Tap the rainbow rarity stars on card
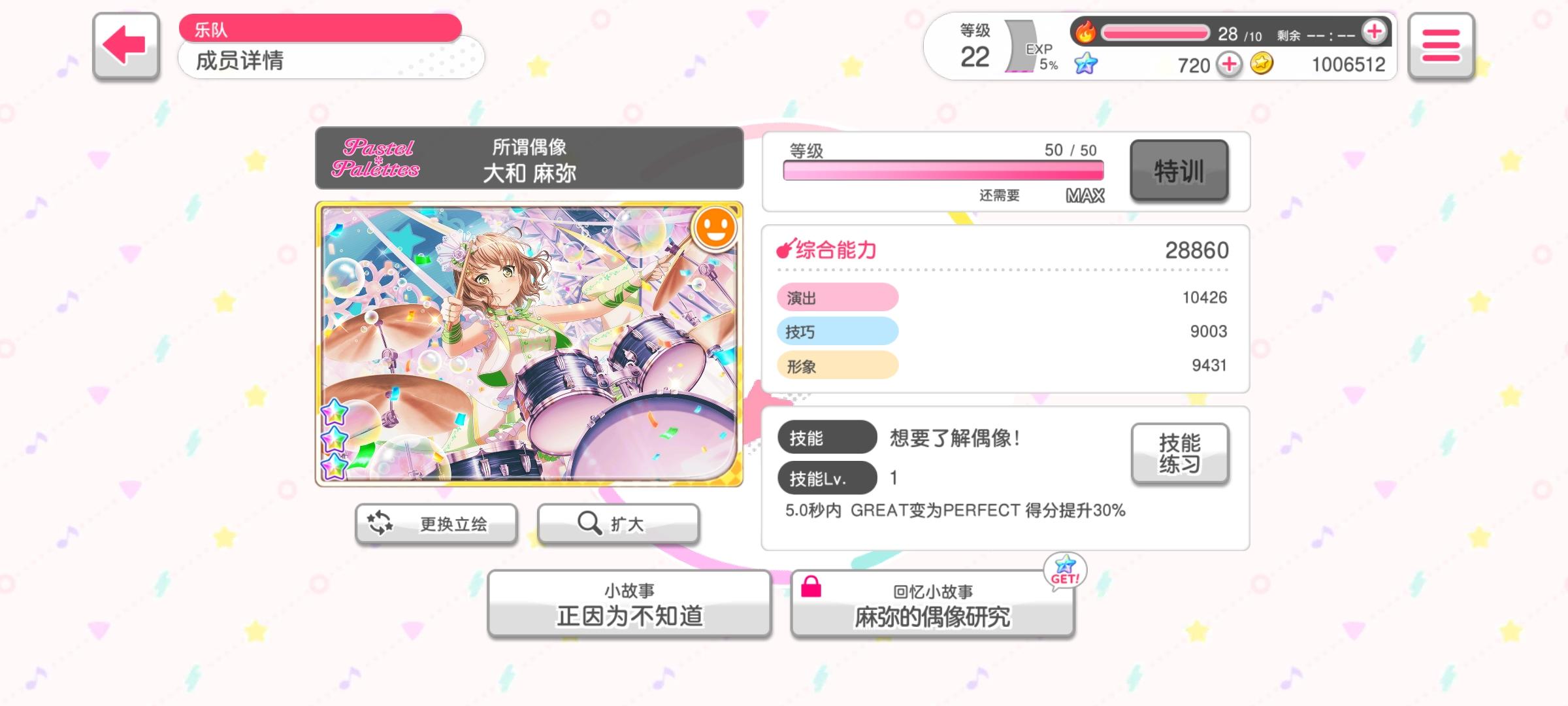Image resolution: width=1568 pixels, height=706 pixels. (x=335, y=439)
